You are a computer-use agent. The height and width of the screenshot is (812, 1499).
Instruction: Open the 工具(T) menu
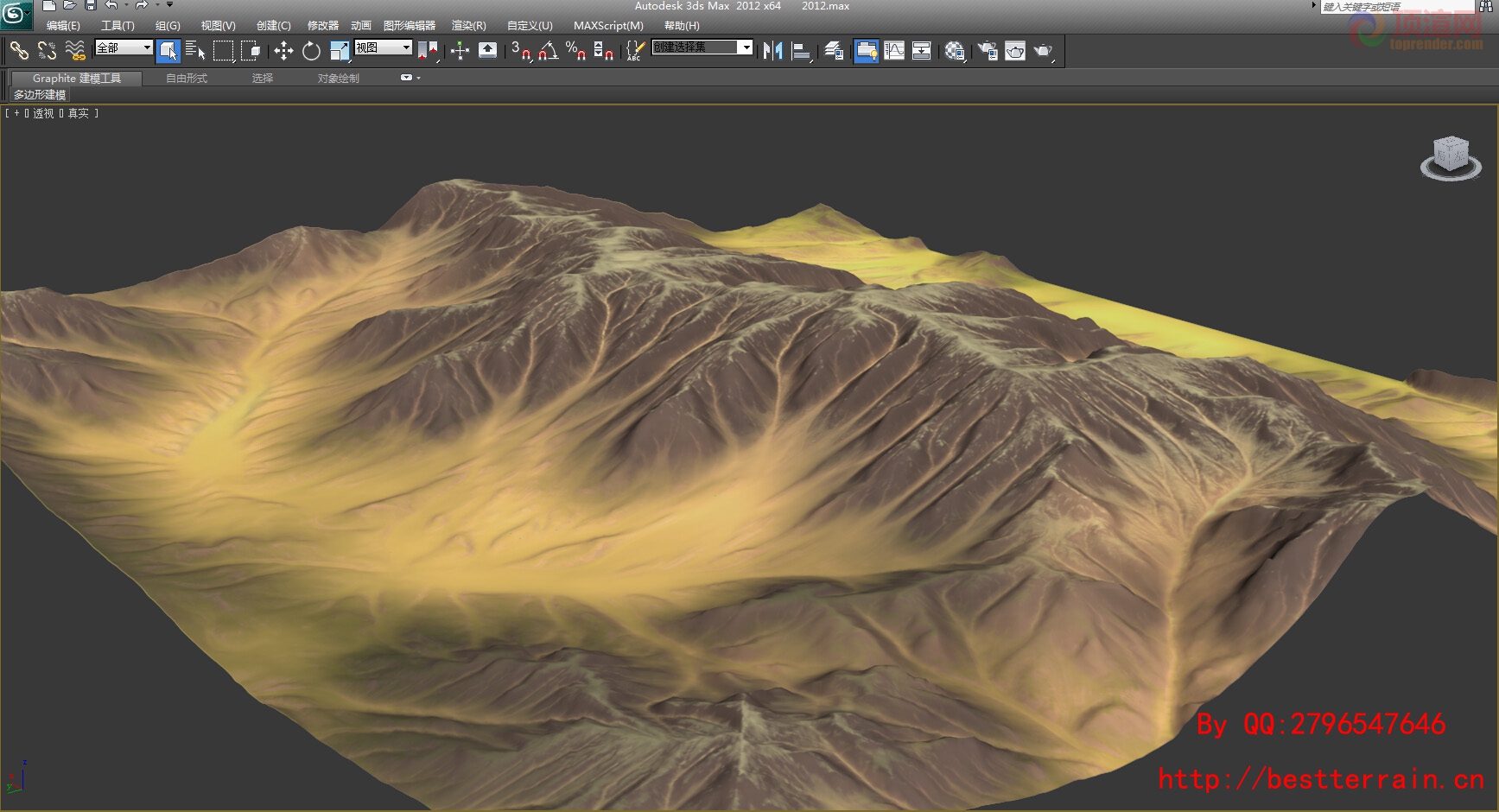point(118,26)
